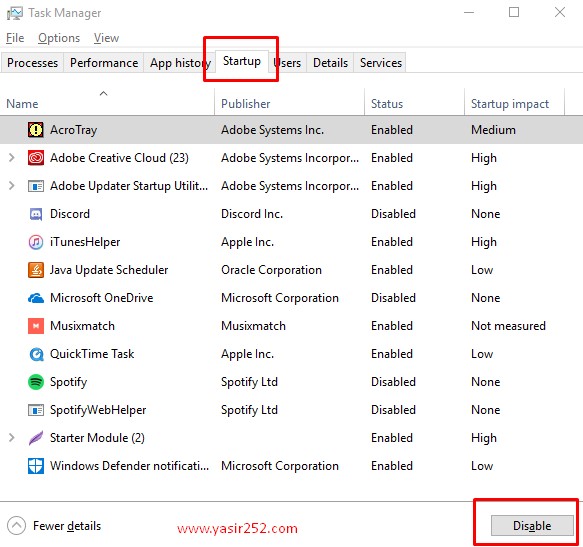
Task: Select the Java Update Scheduler entry
Action: (109, 270)
